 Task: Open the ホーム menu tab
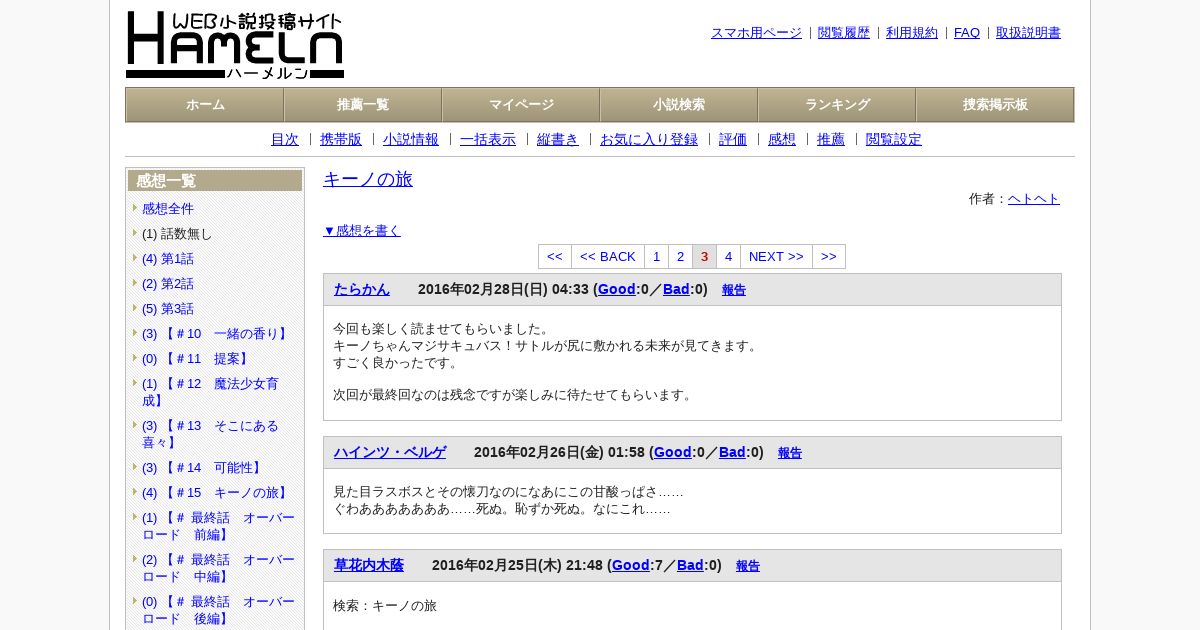coord(205,104)
